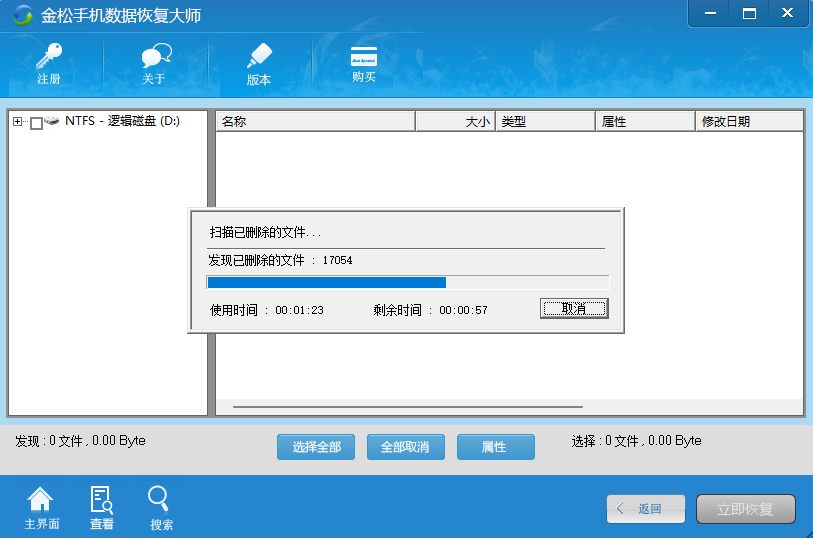
Task: Sort by the 修改日期 column header
Action: 749,122
